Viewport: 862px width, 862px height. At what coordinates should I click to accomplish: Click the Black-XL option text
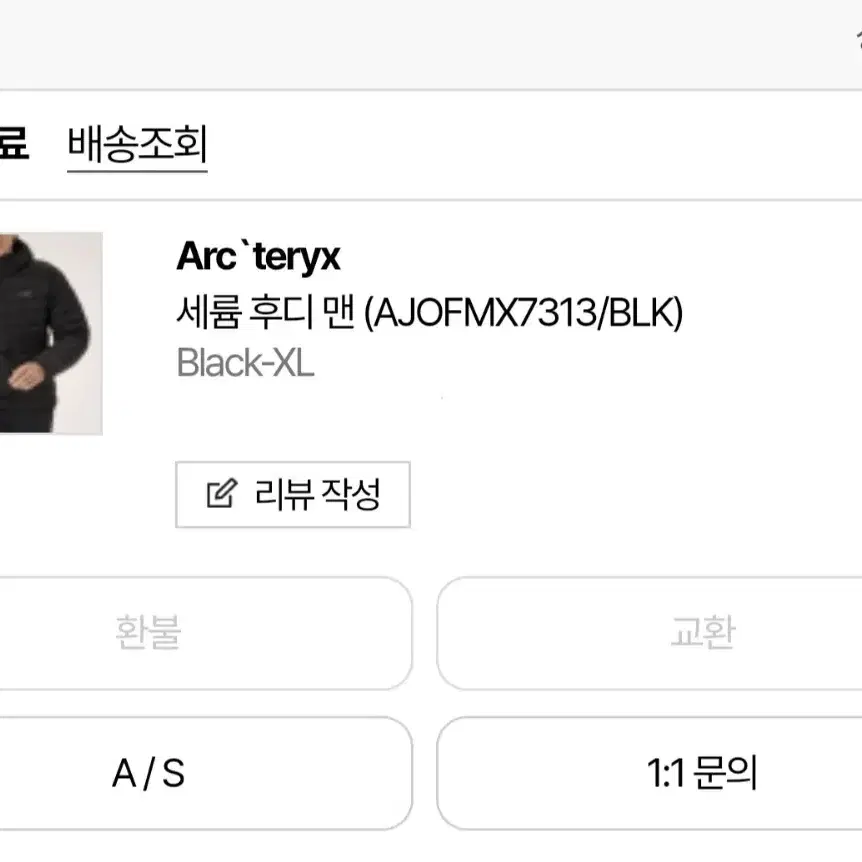coord(245,363)
